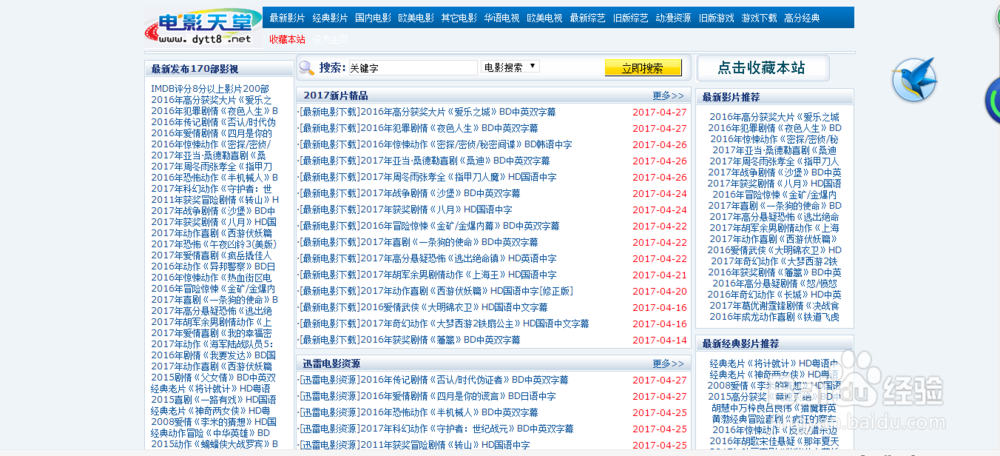Open 动漫资源 nav item

tap(673, 18)
